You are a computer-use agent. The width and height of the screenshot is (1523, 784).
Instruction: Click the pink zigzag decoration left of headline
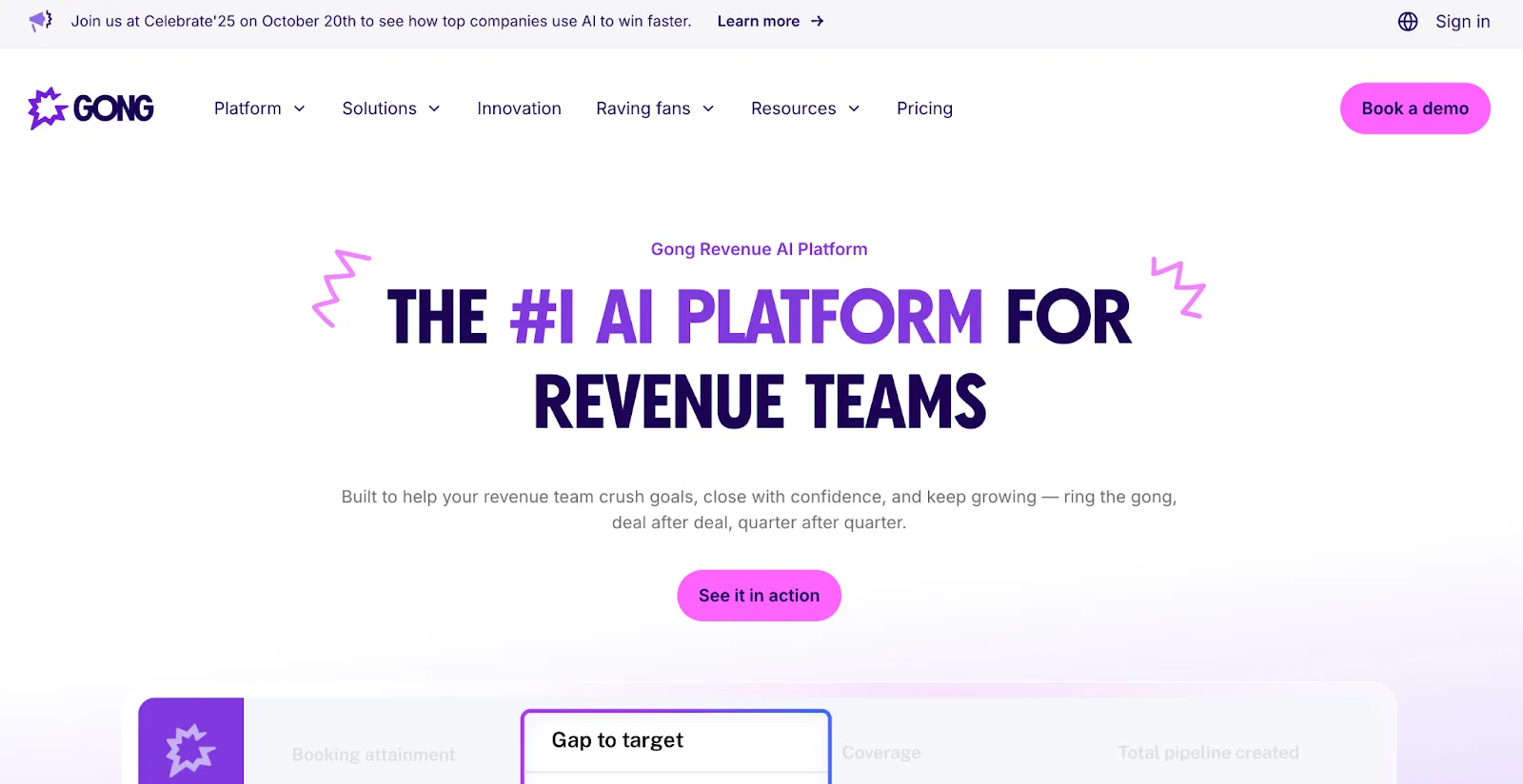(341, 289)
